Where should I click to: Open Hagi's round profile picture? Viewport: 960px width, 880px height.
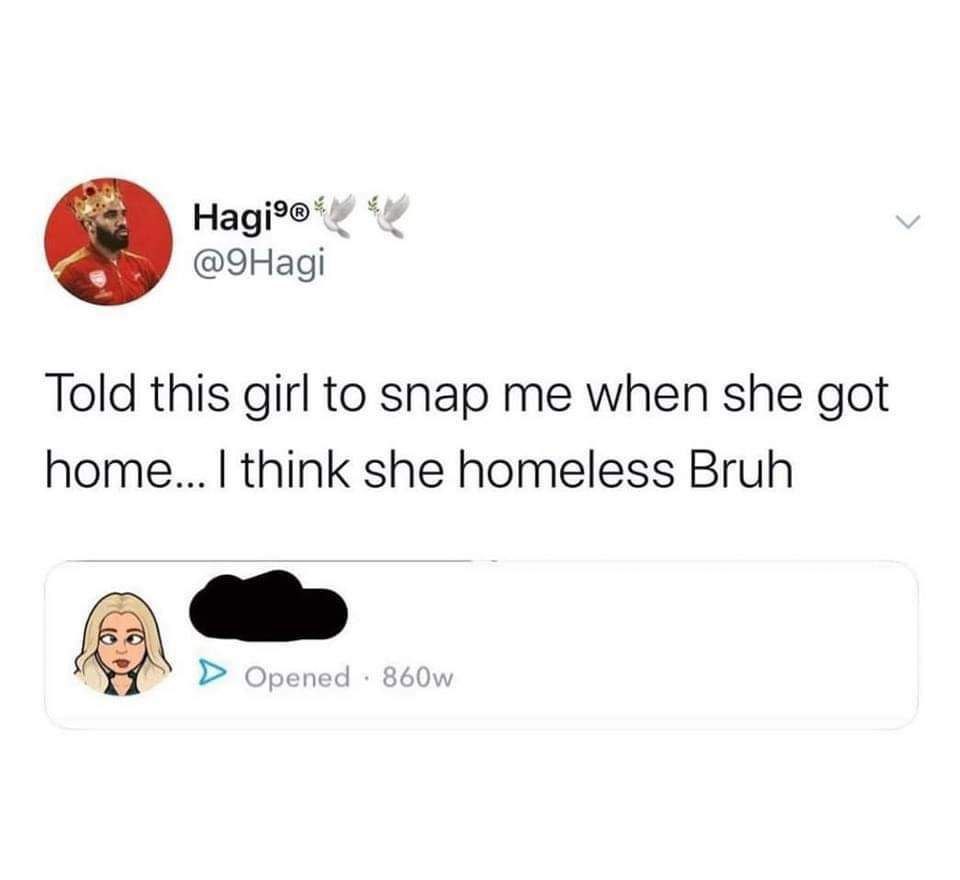(109, 242)
